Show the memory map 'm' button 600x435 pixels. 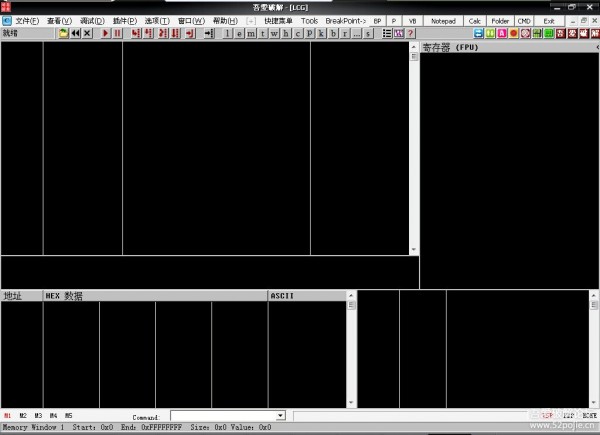click(x=250, y=33)
